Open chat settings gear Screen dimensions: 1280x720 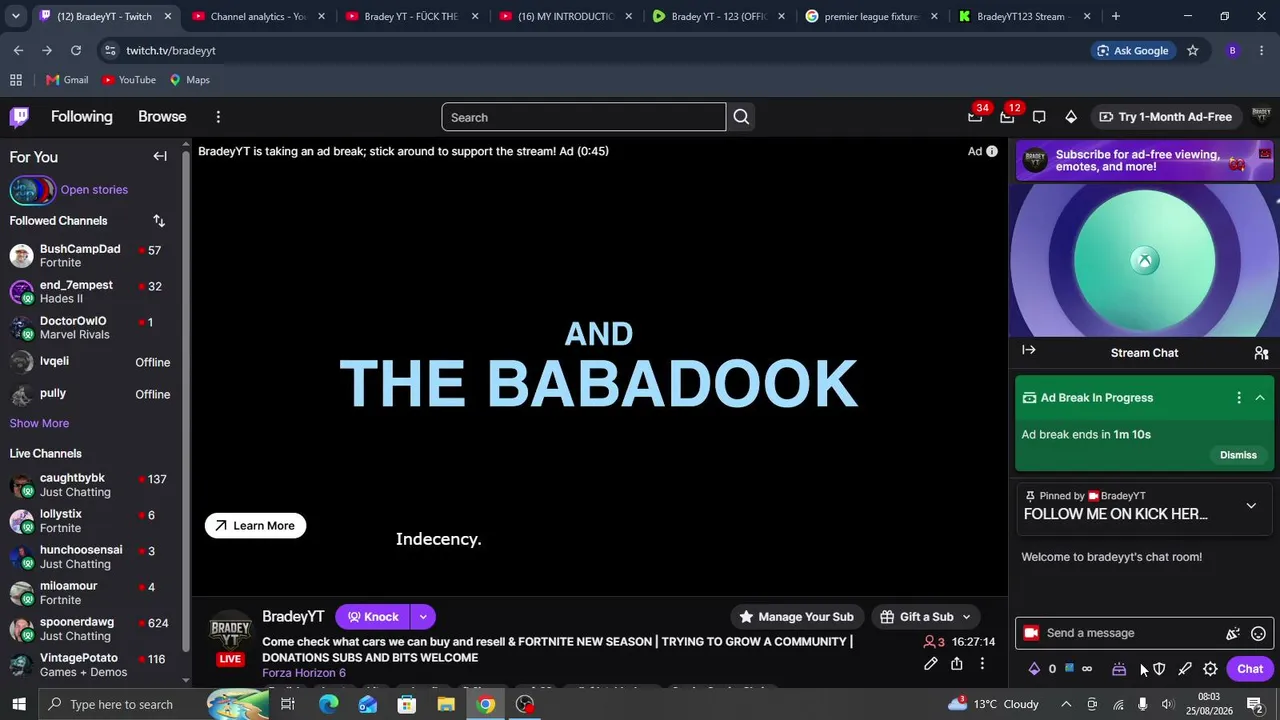[x=1210, y=669]
